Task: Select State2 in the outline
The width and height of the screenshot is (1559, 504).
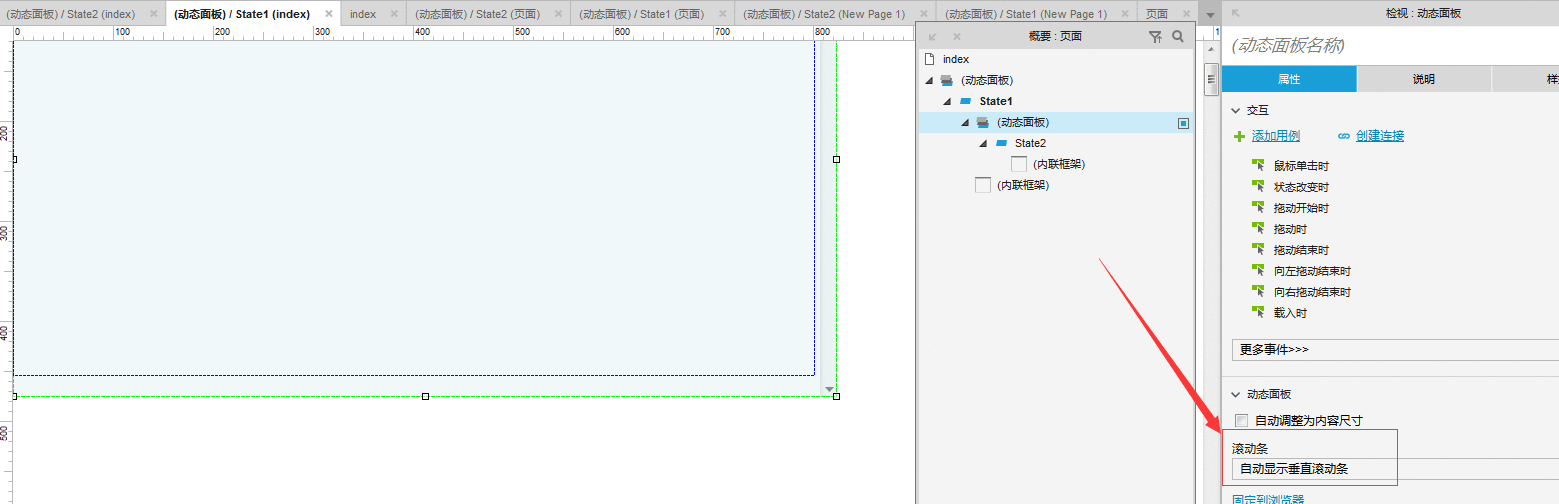Action: 1030,143
